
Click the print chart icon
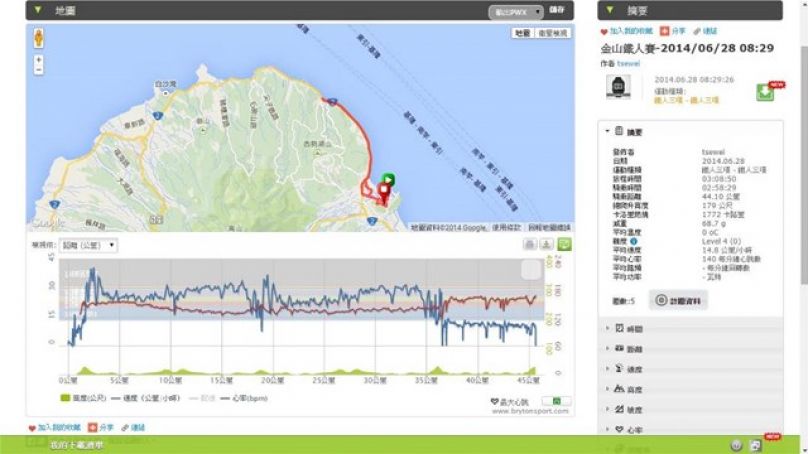(529, 244)
